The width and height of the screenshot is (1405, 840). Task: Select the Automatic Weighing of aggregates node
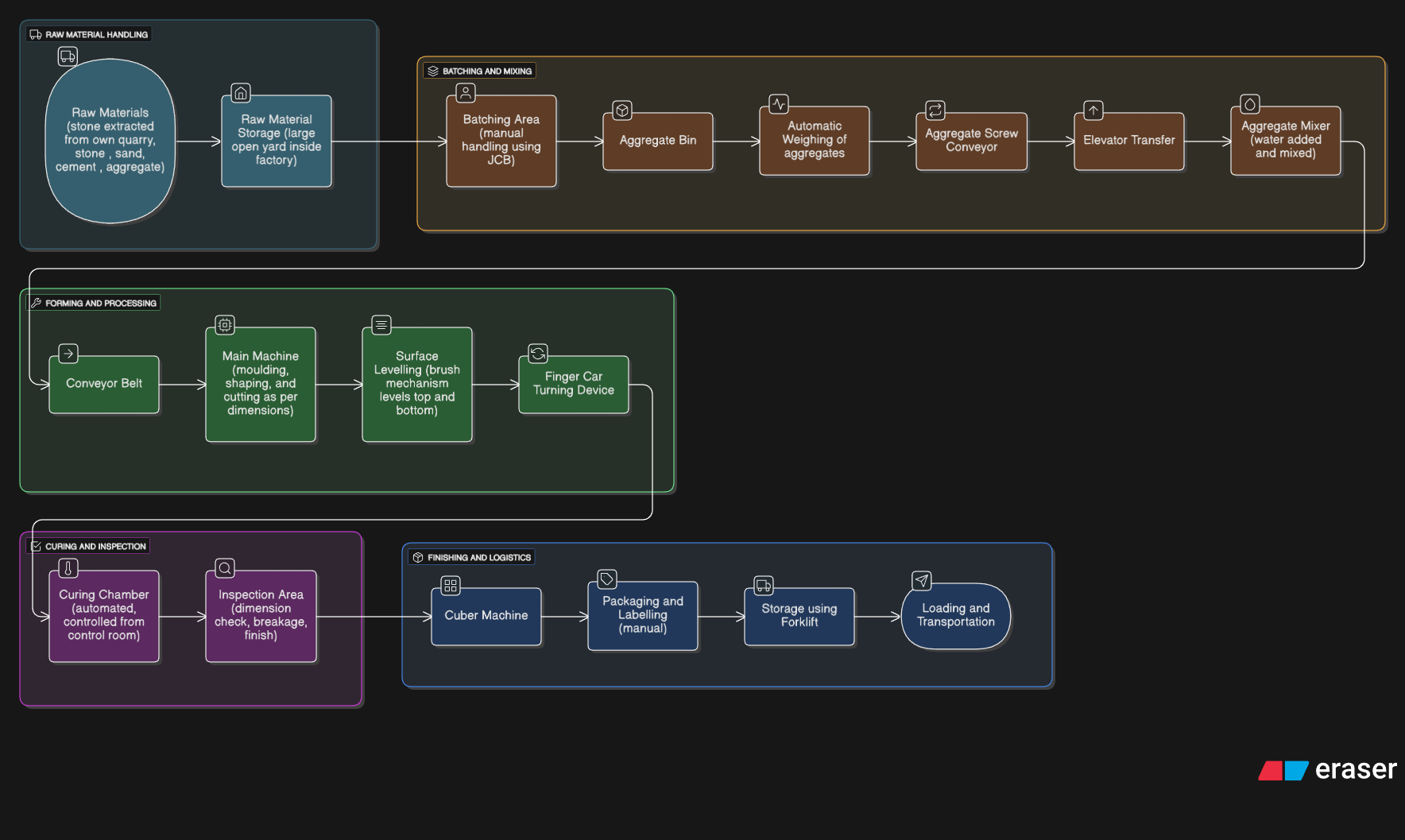click(x=815, y=141)
